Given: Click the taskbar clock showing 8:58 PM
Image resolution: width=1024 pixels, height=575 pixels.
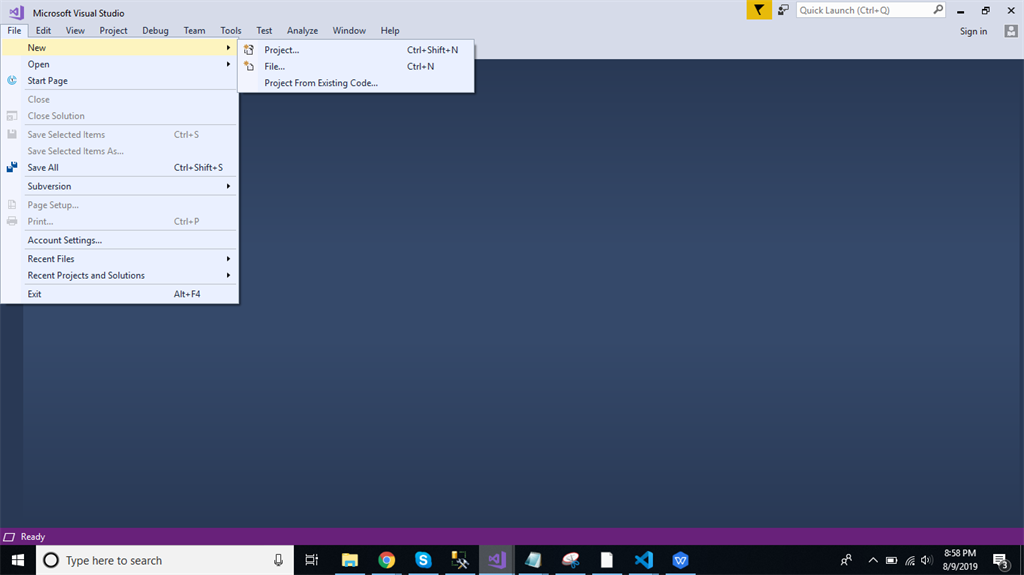Looking at the screenshot, I should (960, 560).
